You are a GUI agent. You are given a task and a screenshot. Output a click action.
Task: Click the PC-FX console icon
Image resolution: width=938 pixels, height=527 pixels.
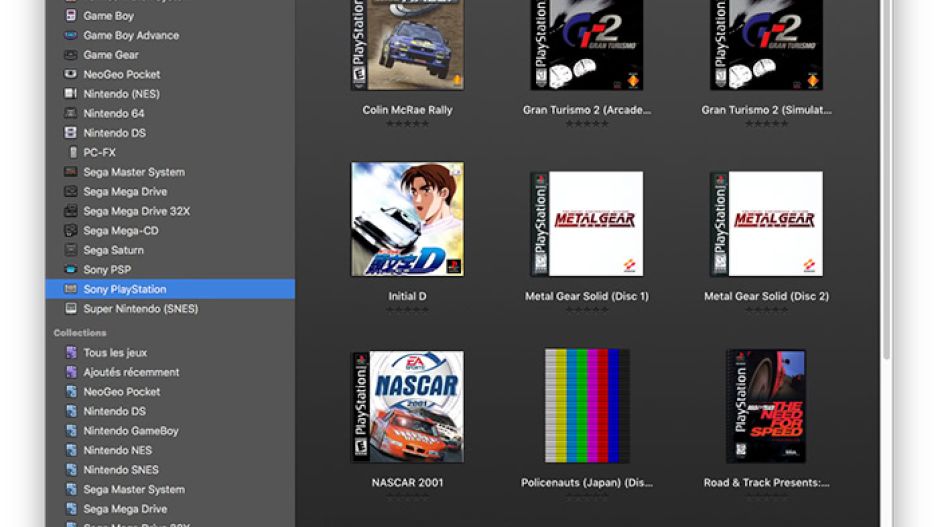point(73,153)
